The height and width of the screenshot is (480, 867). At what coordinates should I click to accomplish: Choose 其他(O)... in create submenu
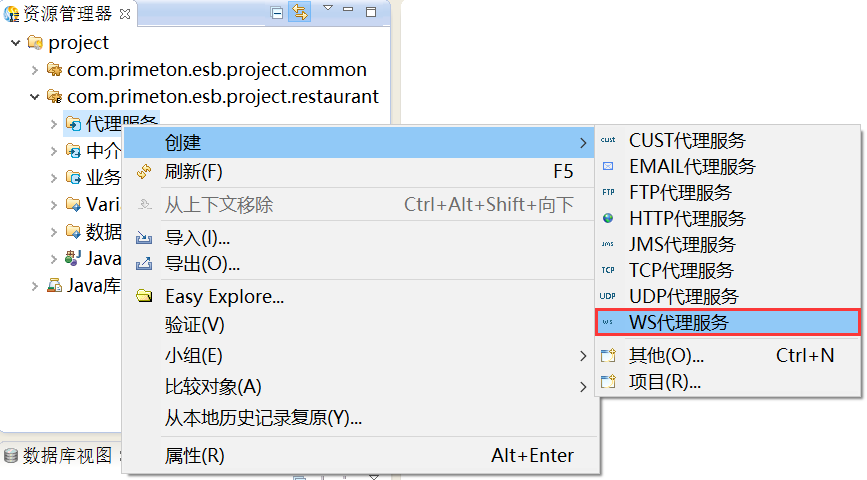click(x=728, y=356)
